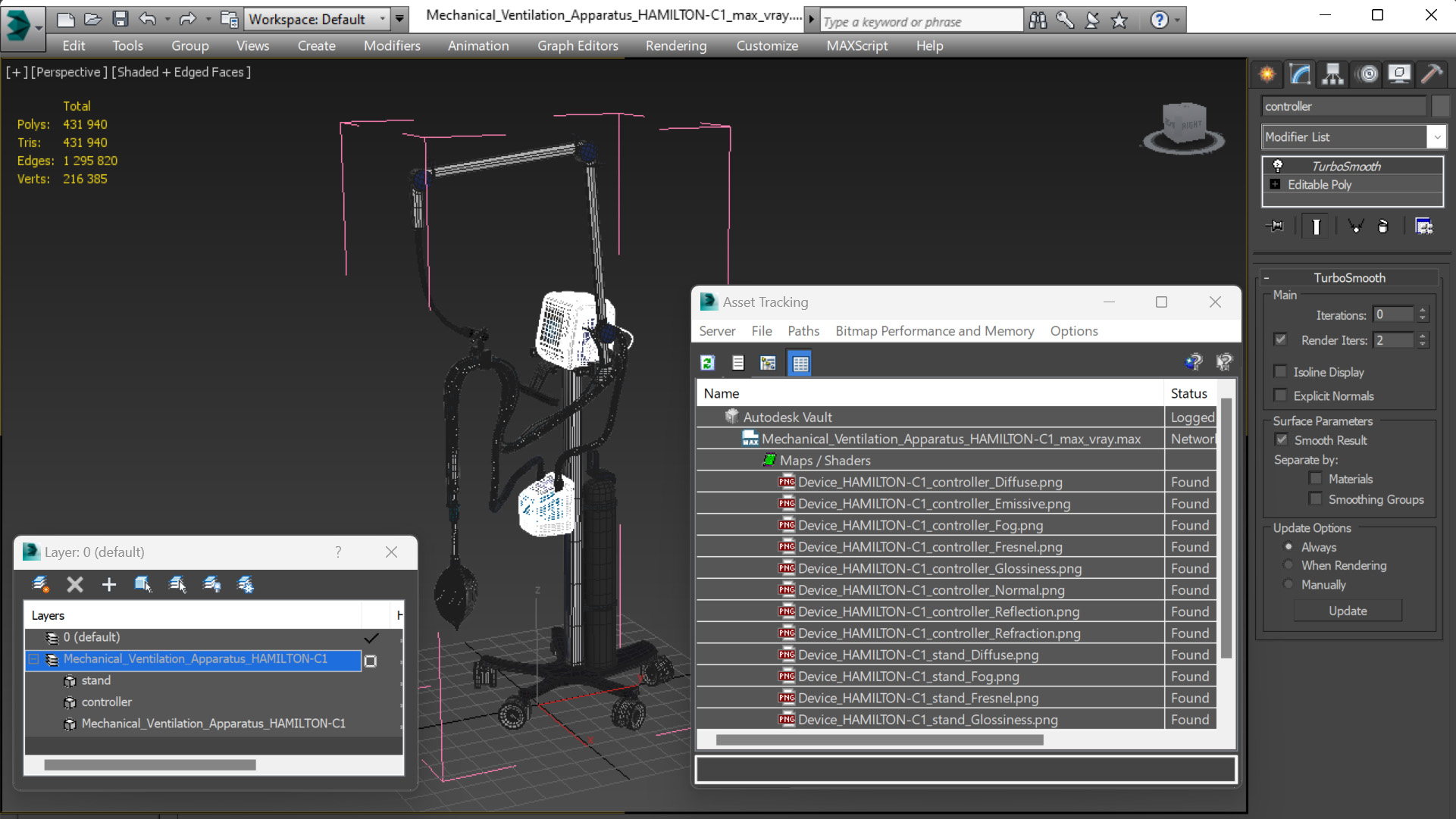Adjust Render Iters spinner arrows

1423,340
